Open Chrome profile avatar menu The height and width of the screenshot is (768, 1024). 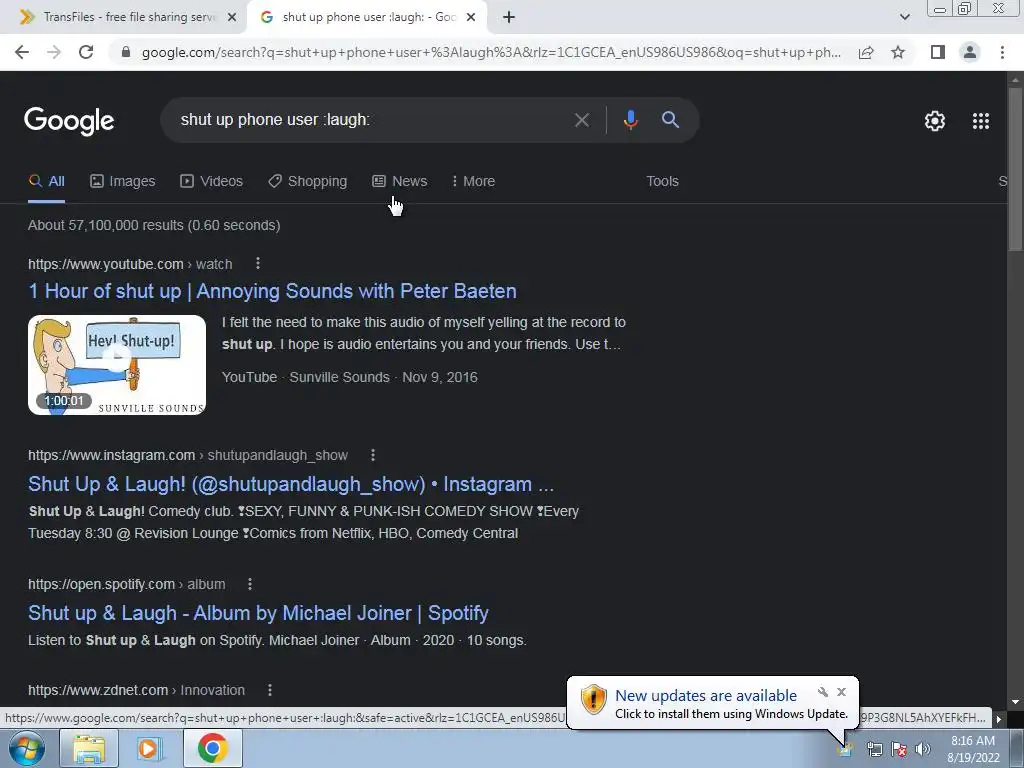(970, 52)
